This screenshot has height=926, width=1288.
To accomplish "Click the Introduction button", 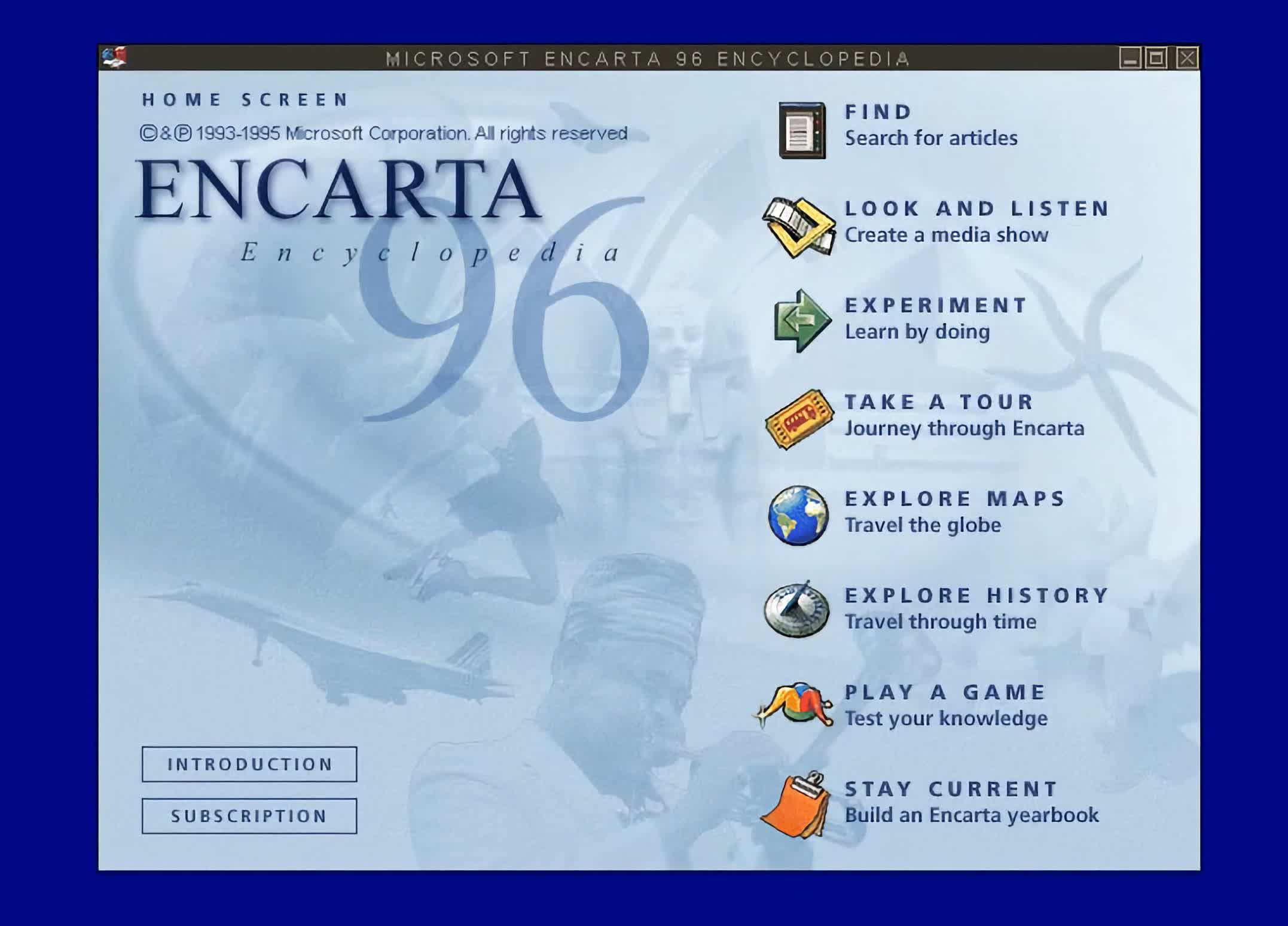I will point(250,764).
